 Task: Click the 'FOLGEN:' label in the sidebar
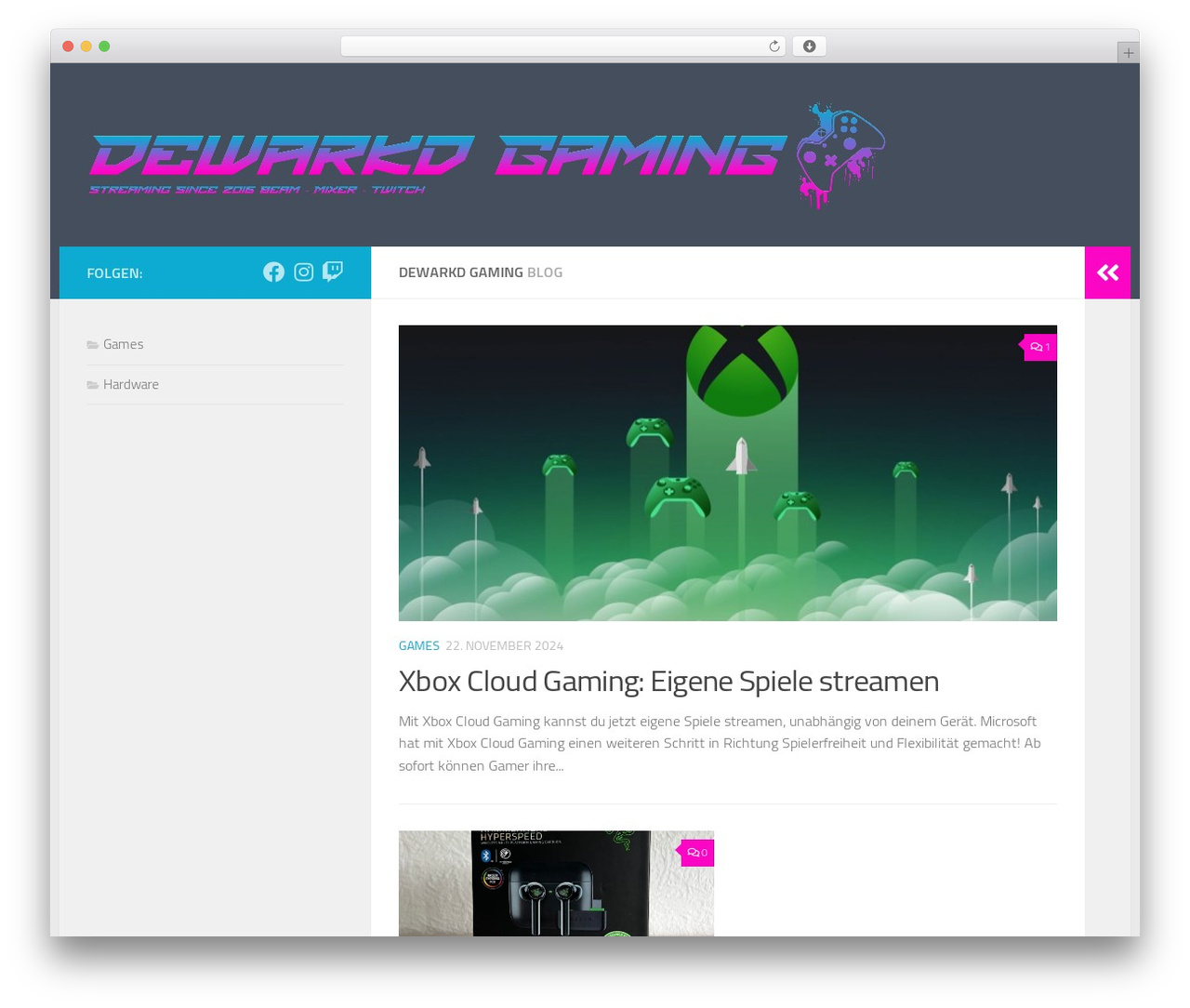[114, 272]
